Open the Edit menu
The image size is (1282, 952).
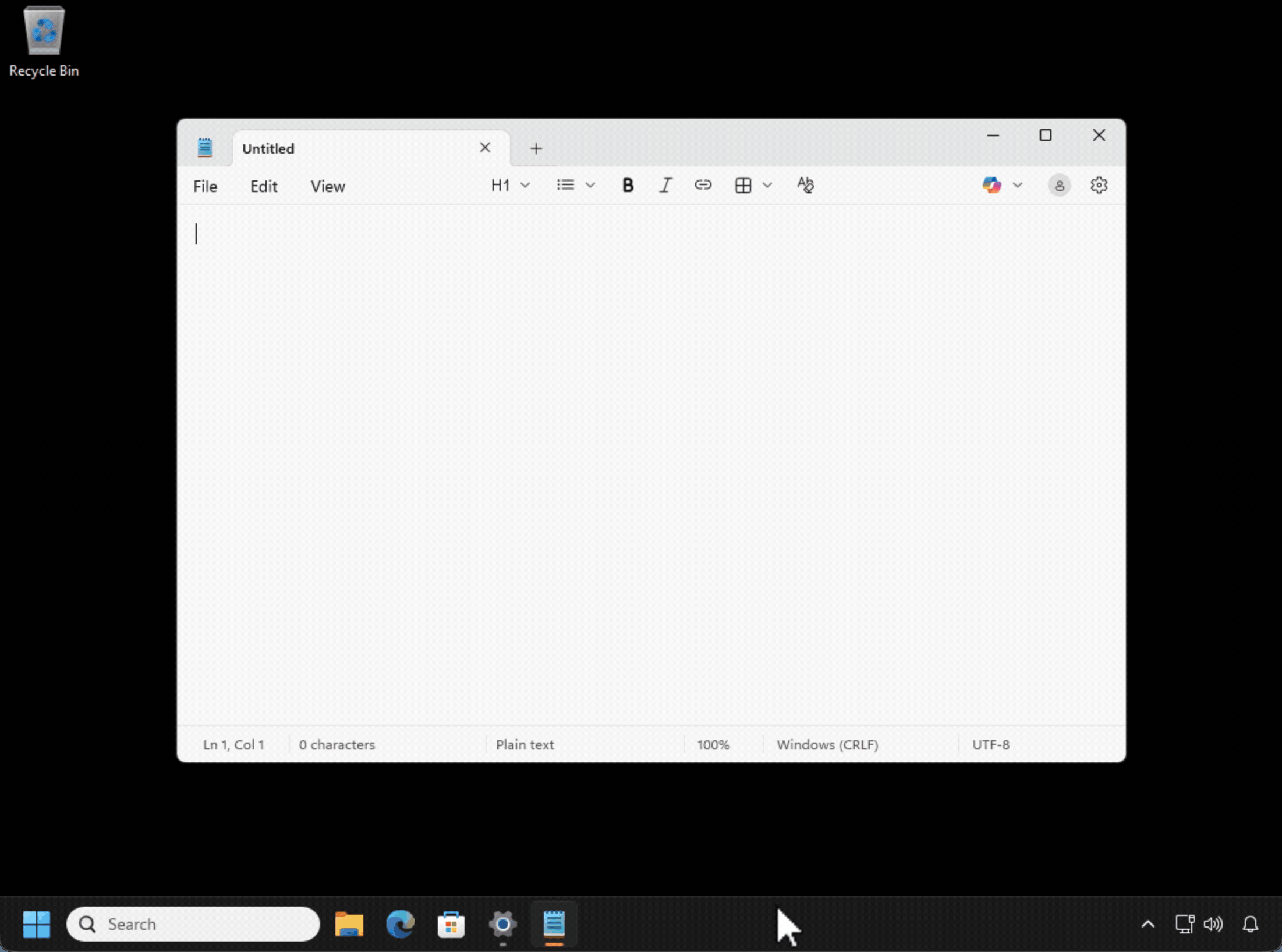click(263, 186)
